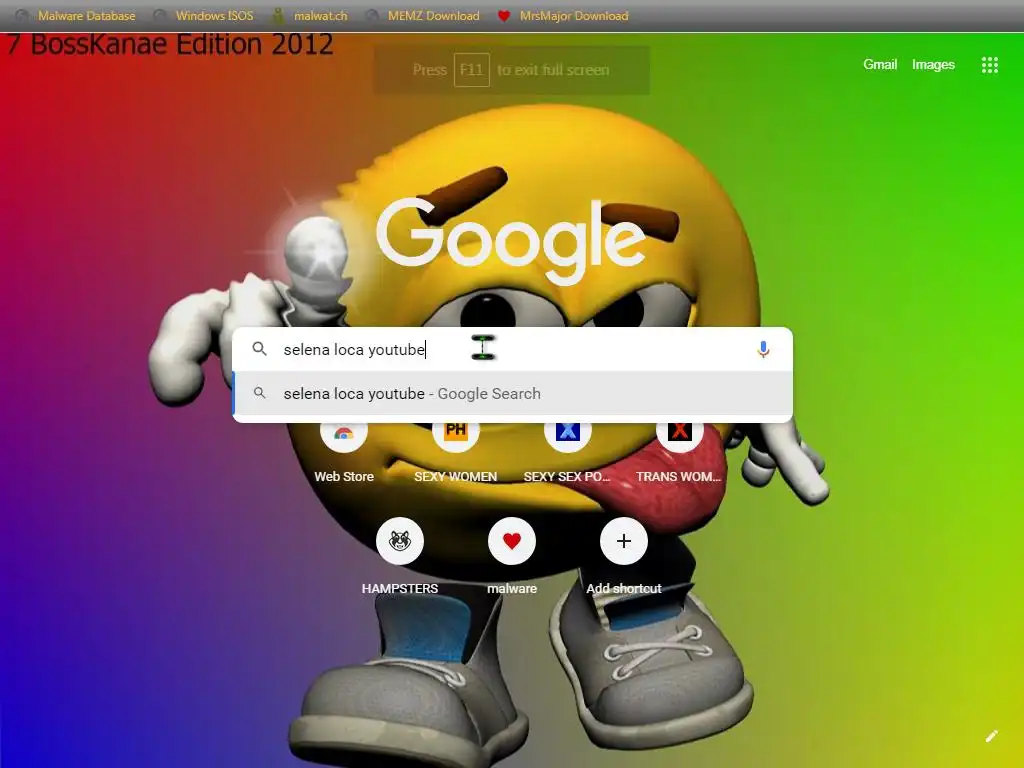The width and height of the screenshot is (1024, 768).
Task: Click the magnifier icon in suggestion row
Action: click(259, 393)
